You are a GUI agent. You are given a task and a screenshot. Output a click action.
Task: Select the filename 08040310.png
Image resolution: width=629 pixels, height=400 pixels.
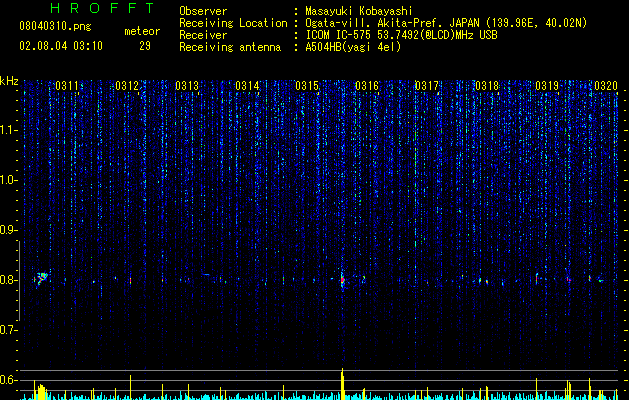click(55, 27)
